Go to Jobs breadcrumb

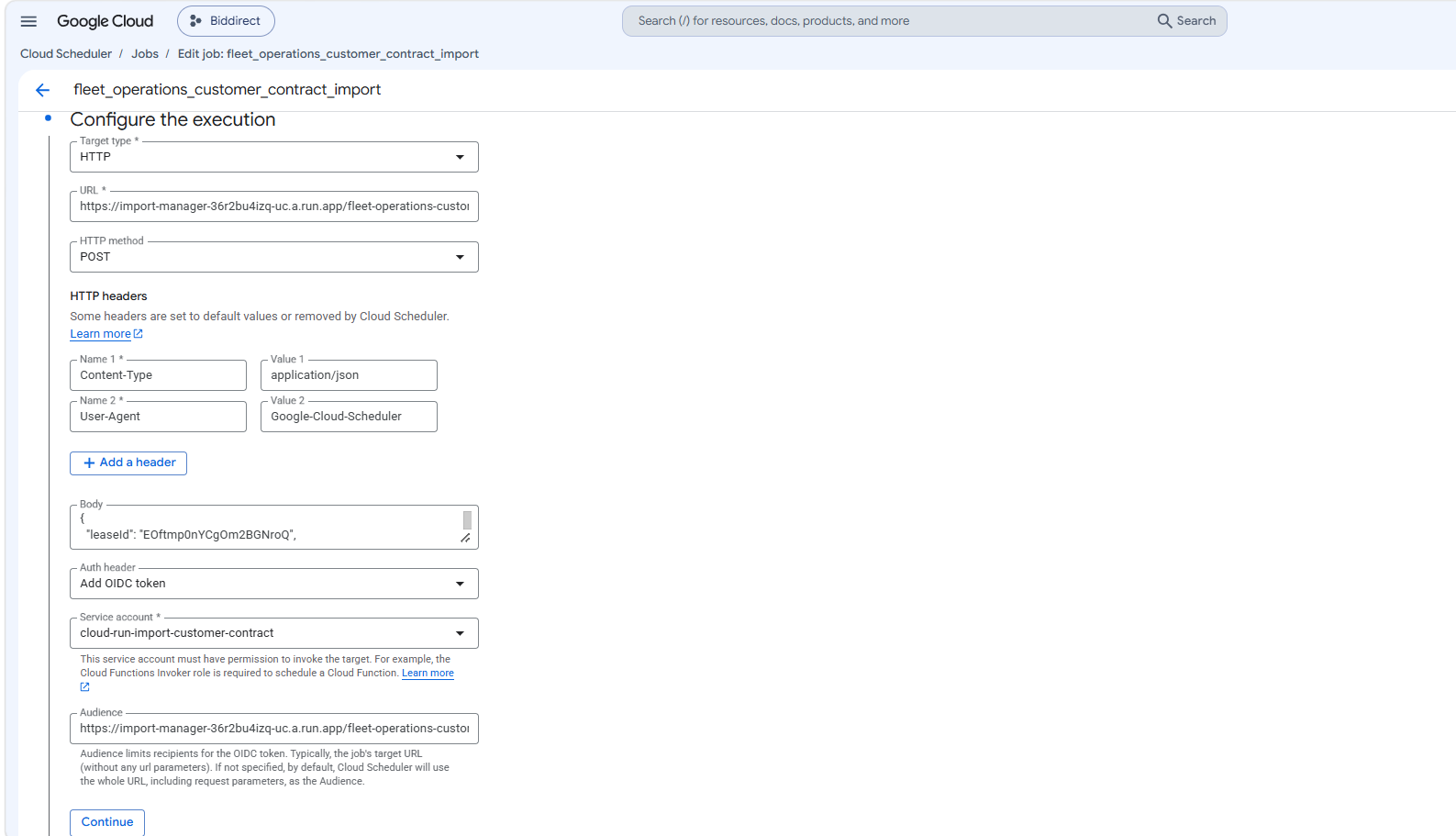point(145,54)
